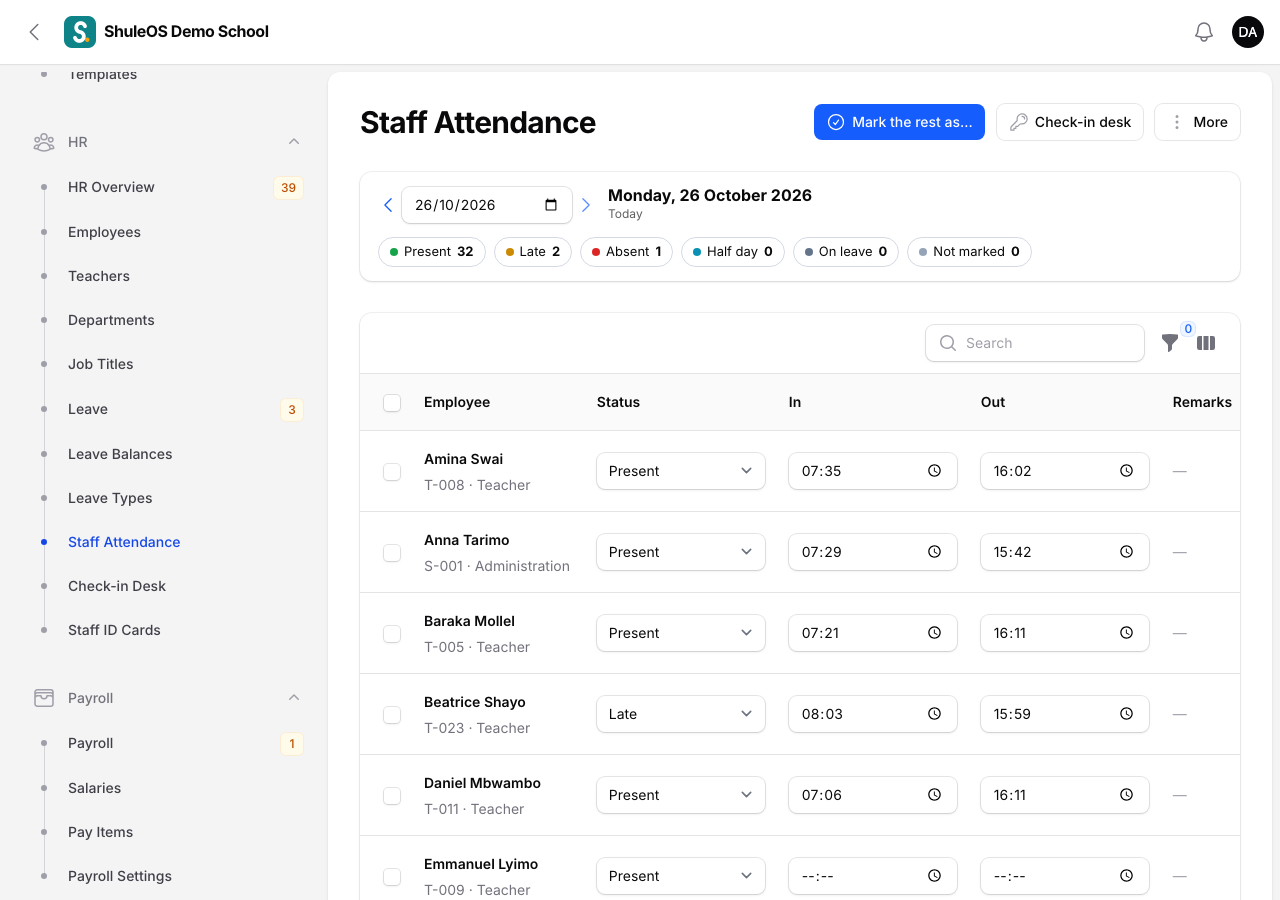Open clock picker for Amina Swai Out time

(x=1126, y=471)
